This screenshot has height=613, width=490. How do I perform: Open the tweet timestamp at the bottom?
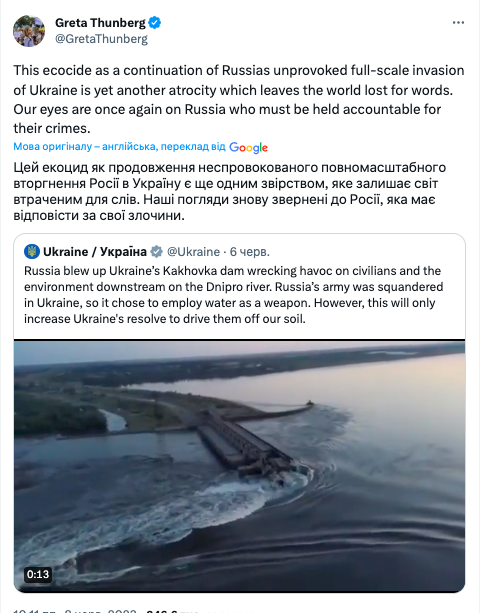(74, 610)
